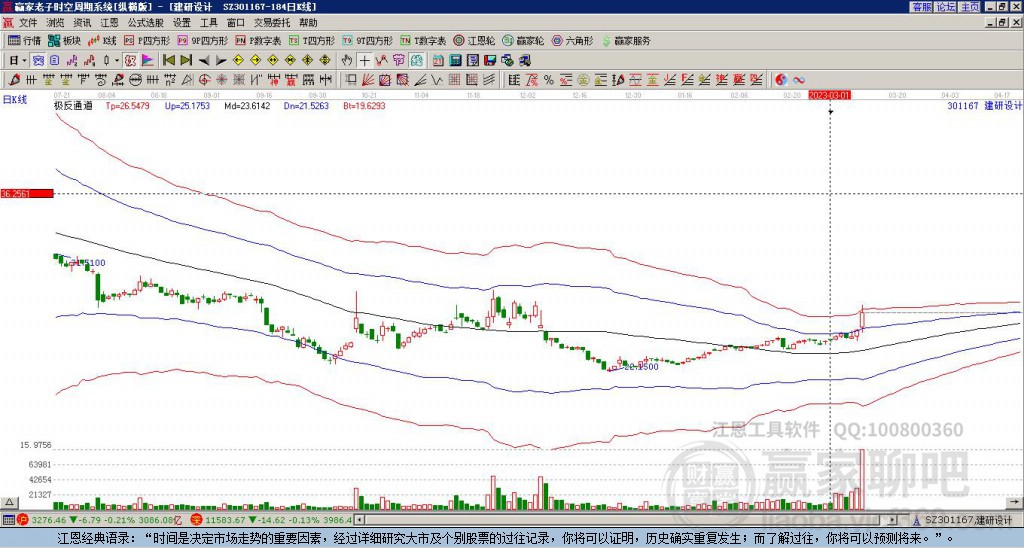Screen dimensions: 1024x548
Task: Open the 日 period dropdown
Action: (x=18, y=60)
